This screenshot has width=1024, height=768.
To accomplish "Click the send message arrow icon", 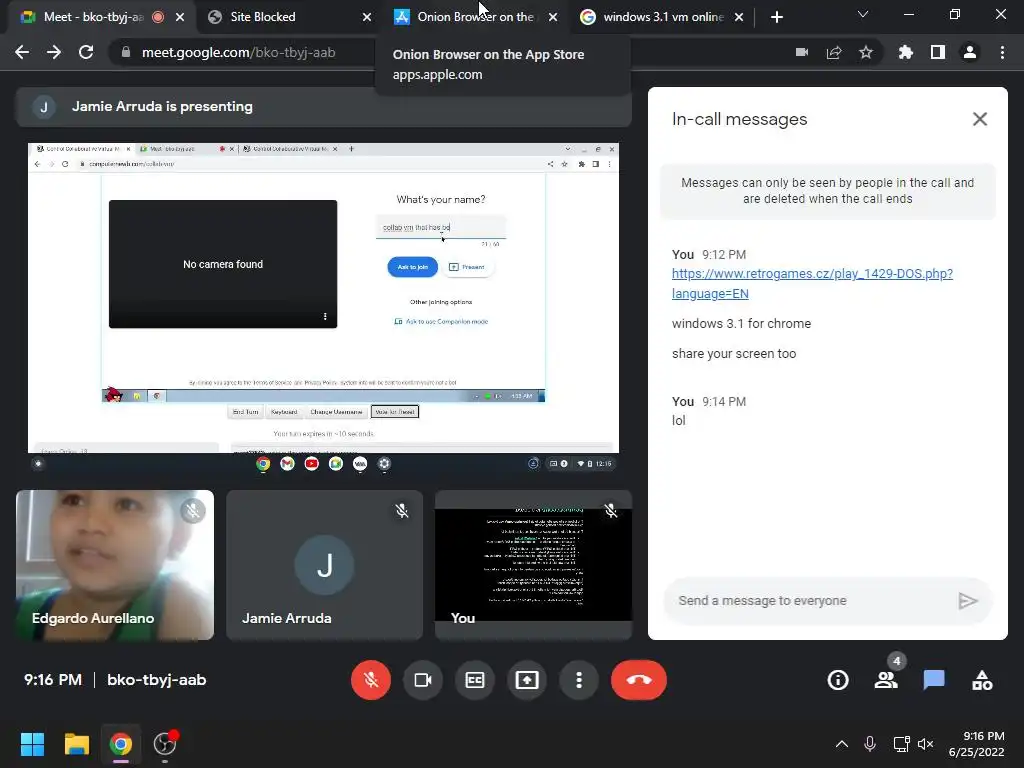I will coord(968,600).
